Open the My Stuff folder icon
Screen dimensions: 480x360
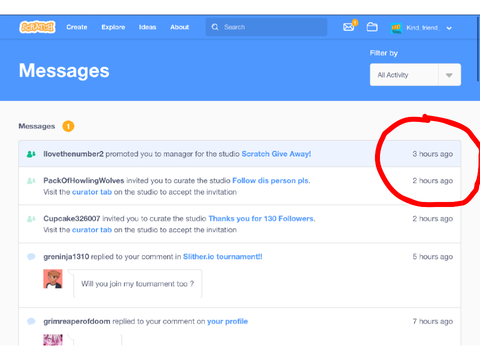pyautogui.click(x=372, y=27)
